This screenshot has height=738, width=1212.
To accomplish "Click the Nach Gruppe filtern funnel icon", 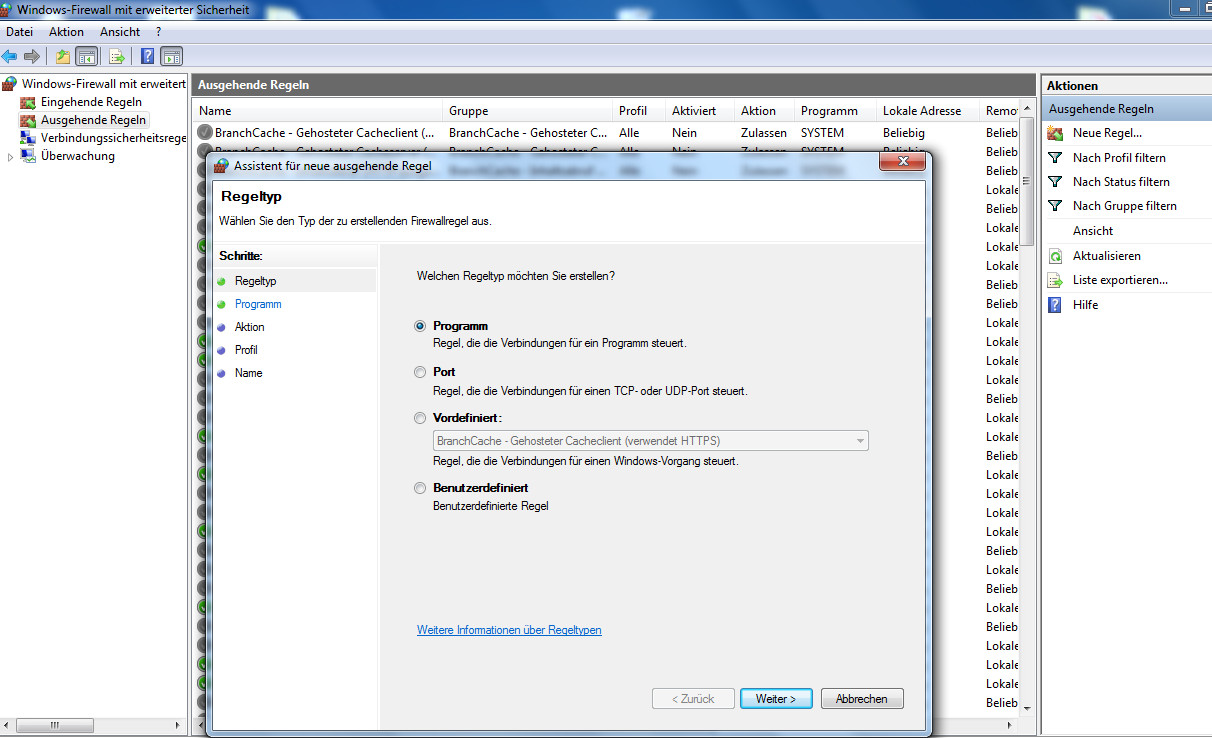I will click(x=1055, y=206).
